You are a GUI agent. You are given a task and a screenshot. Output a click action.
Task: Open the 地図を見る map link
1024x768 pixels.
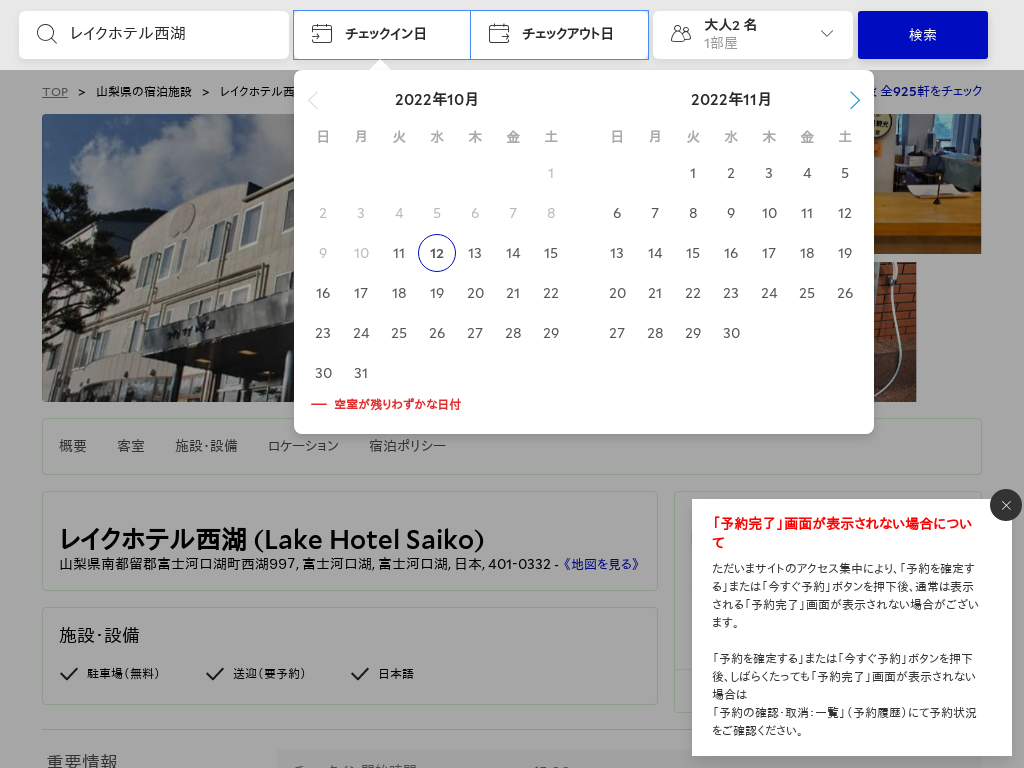tap(600, 564)
